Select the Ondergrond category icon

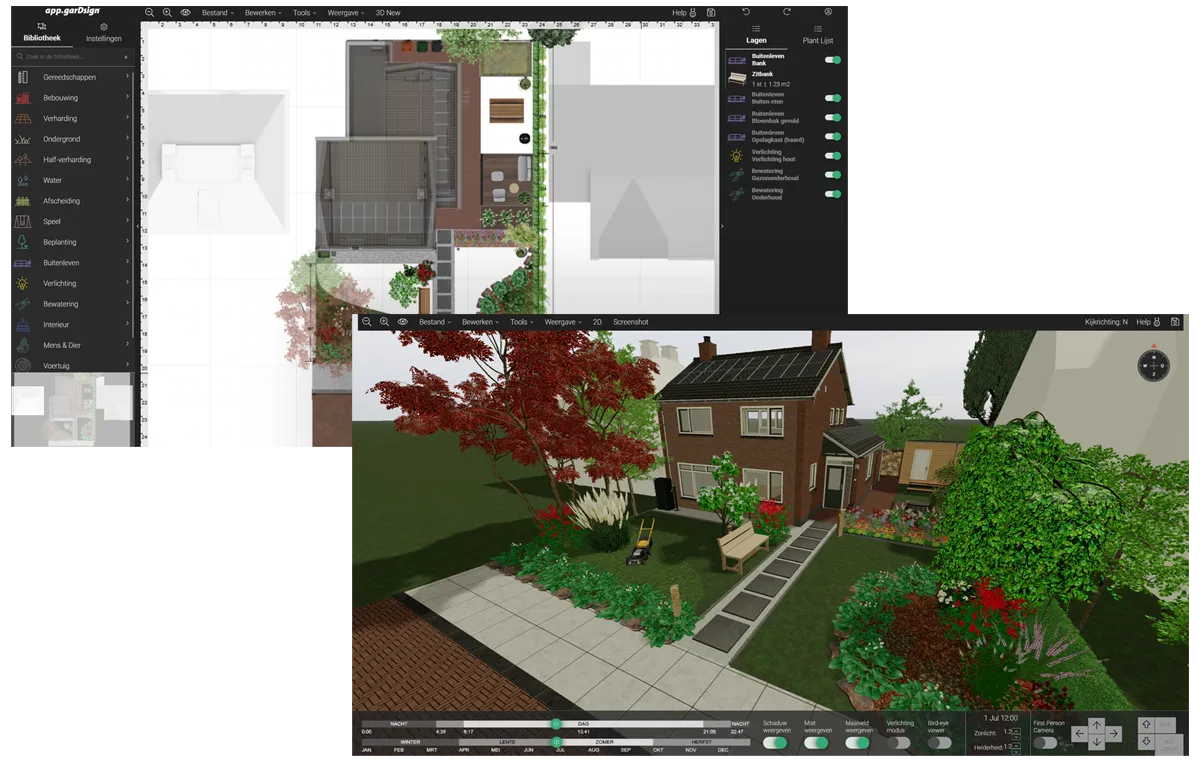[x=23, y=139]
